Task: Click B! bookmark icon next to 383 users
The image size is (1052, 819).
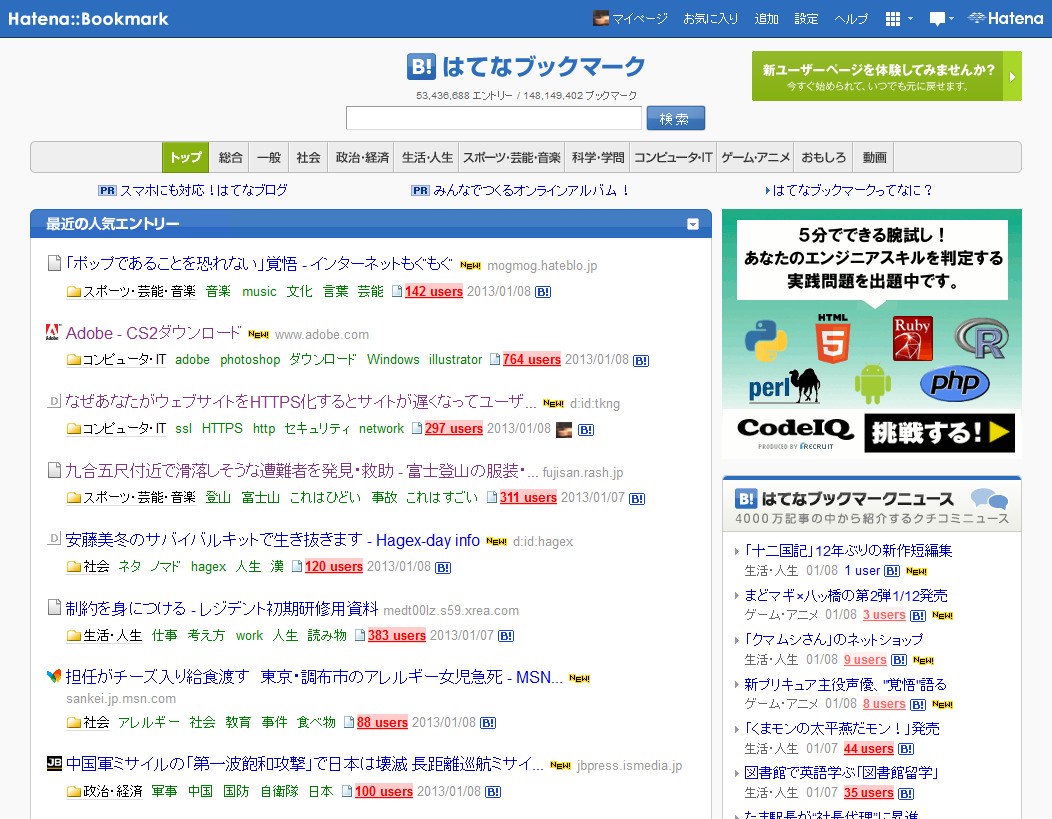Action: (x=506, y=636)
